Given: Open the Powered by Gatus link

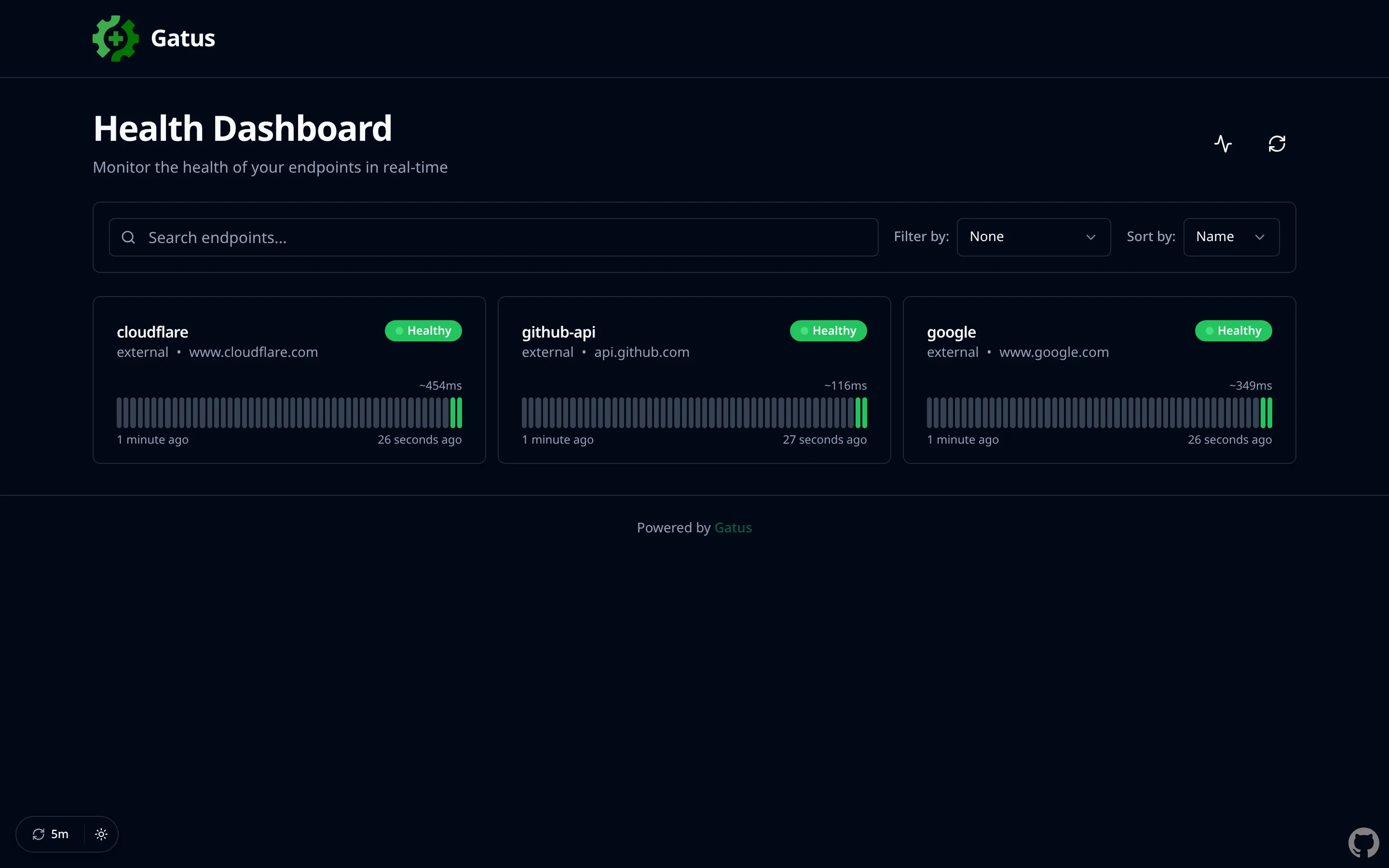Looking at the screenshot, I should click(733, 528).
